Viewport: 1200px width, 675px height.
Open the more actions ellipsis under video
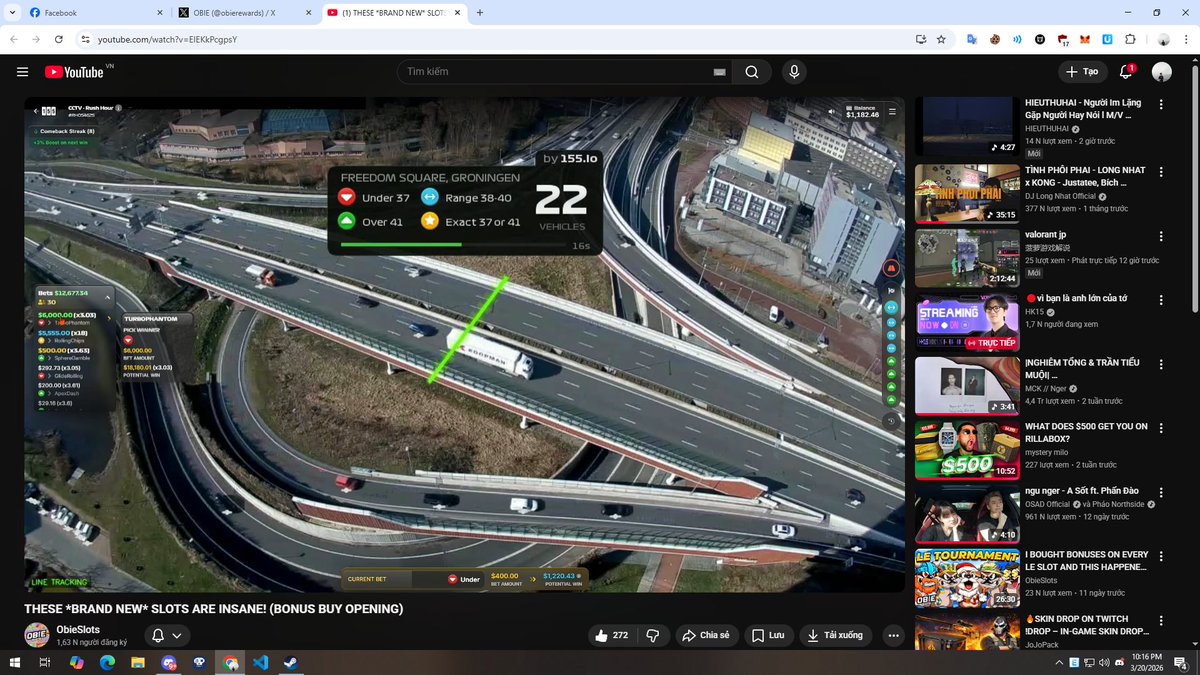pos(893,635)
